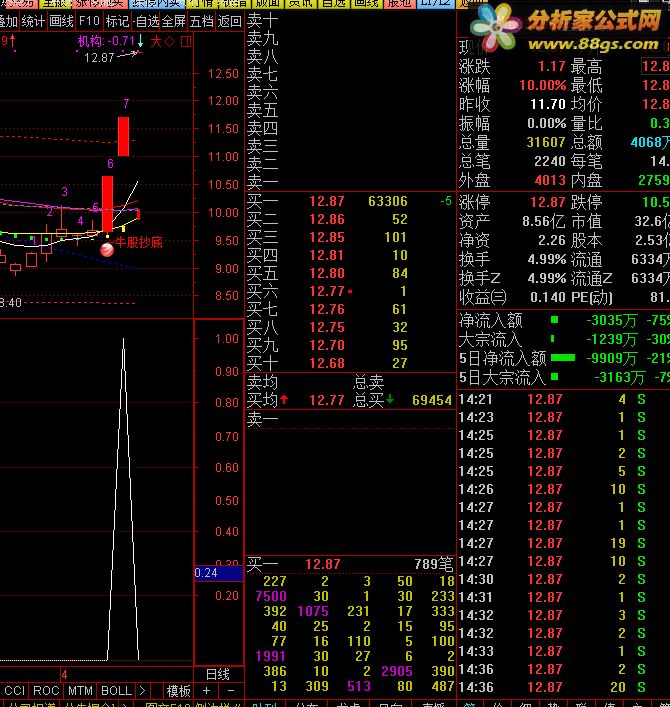The width and height of the screenshot is (670, 707).
Task: Switch indicator to ROC
Action: (46, 691)
